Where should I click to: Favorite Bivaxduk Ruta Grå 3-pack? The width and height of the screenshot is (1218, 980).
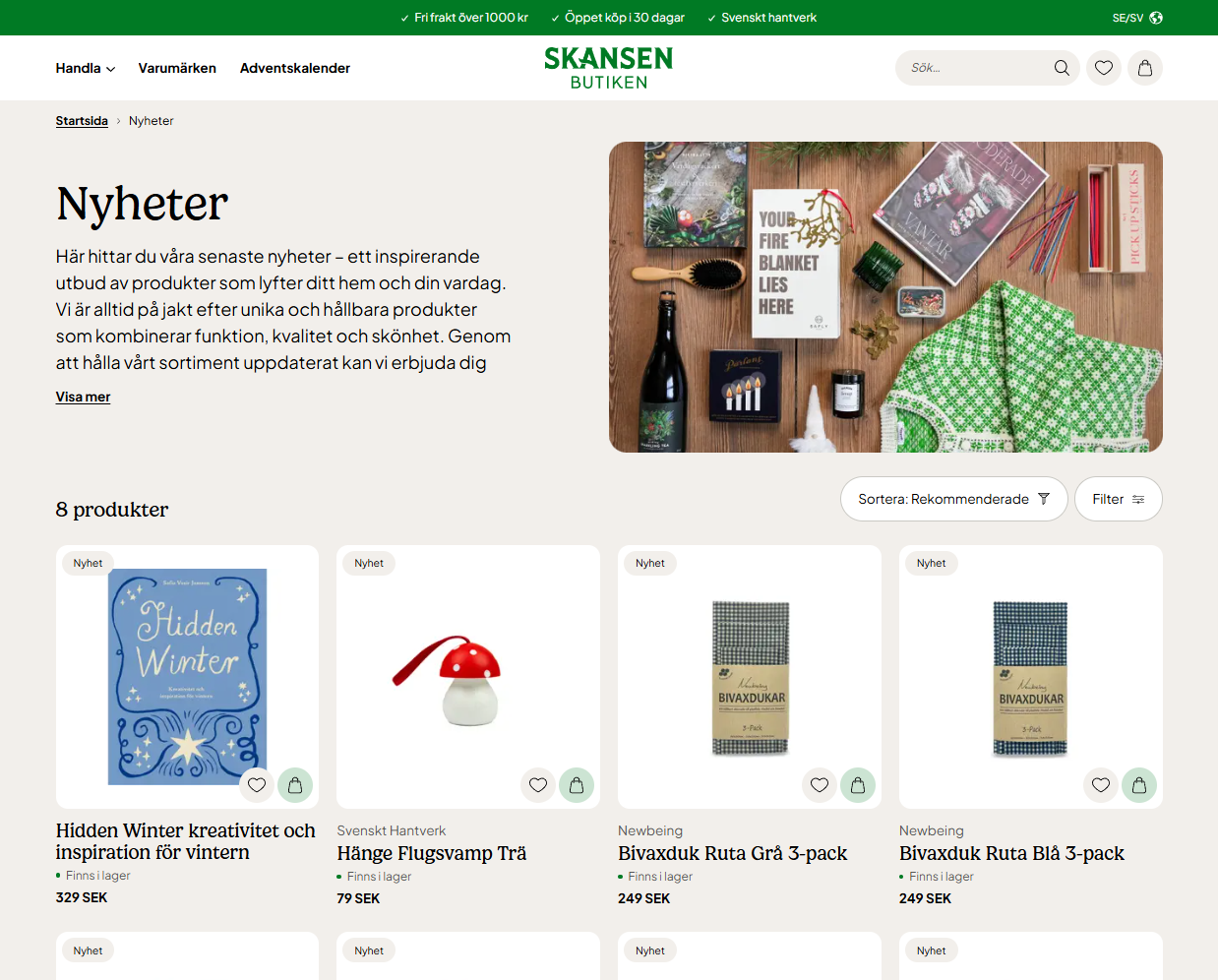[820, 785]
